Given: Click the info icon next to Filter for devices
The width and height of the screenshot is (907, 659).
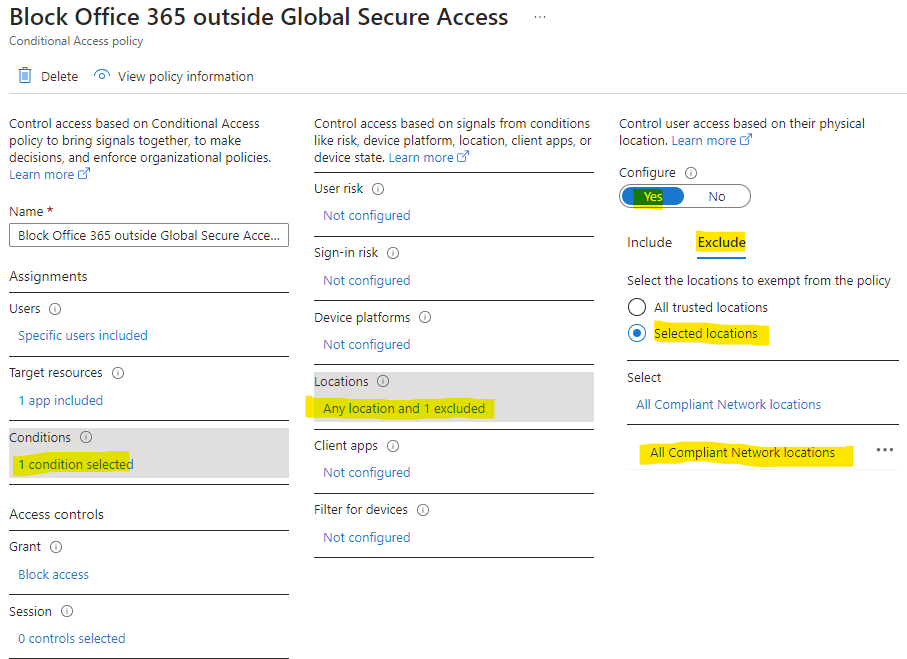Looking at the screenshot, I should tap(423, 510).
